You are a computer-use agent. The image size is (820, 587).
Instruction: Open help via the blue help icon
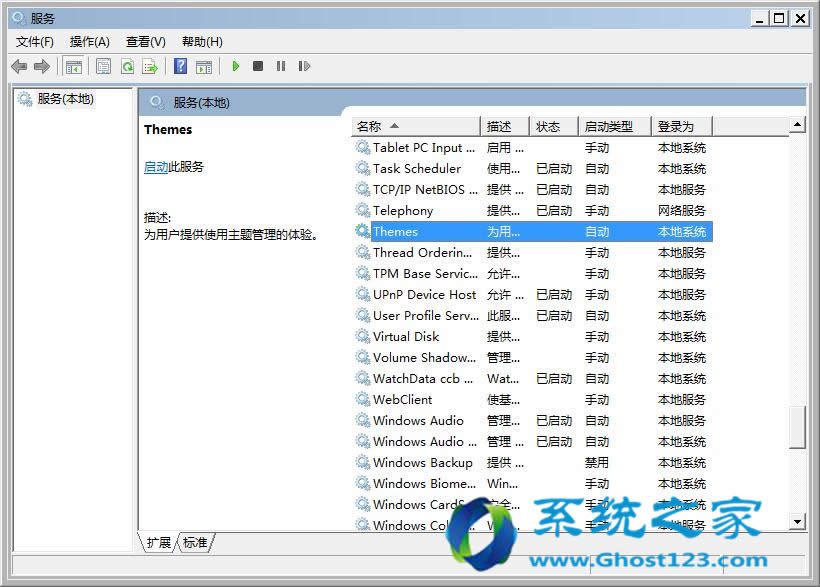(x=179, y=66)
